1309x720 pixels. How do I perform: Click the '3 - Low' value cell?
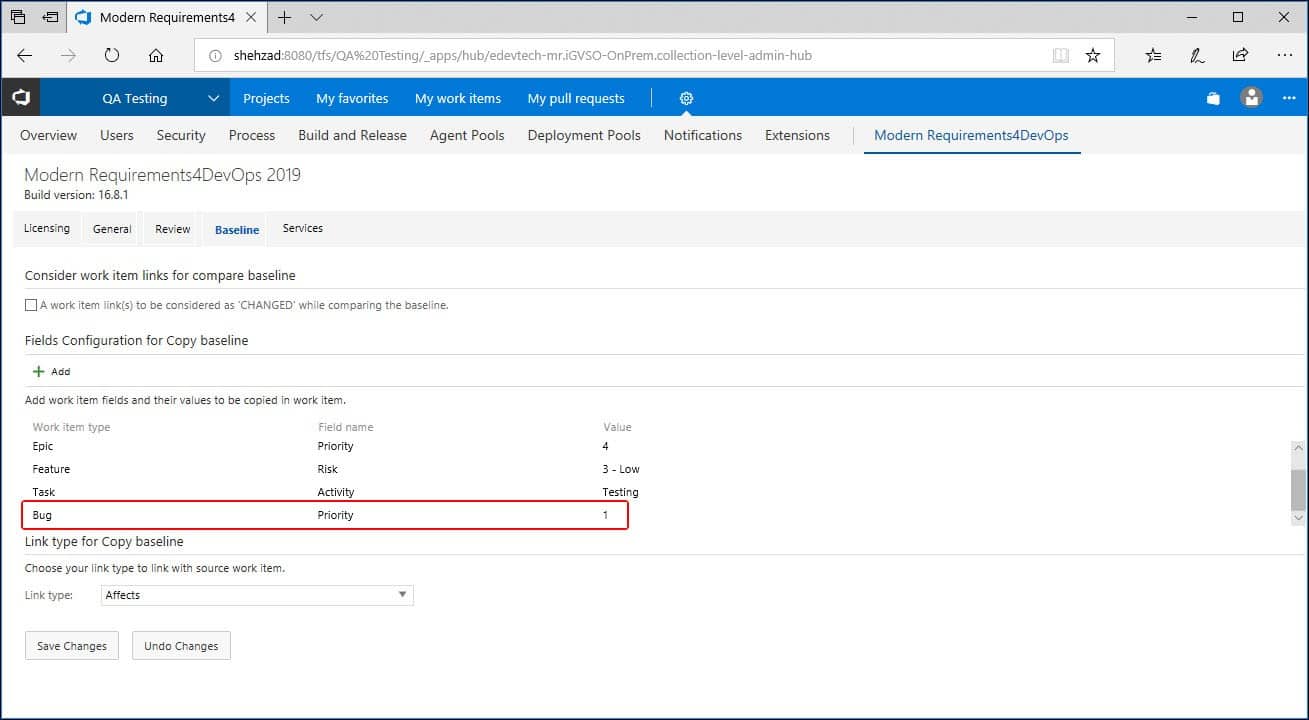(621, 469)
